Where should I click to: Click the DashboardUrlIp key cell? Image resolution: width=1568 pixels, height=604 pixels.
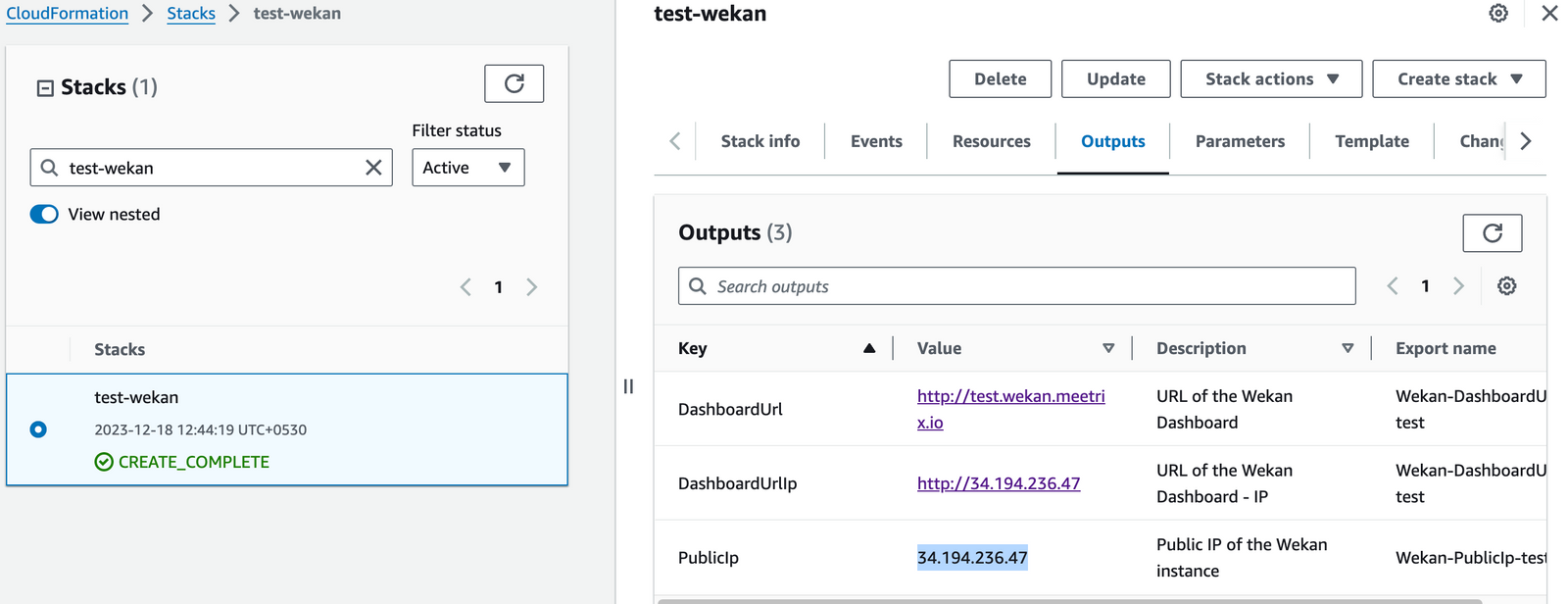[x=737, y=483]
